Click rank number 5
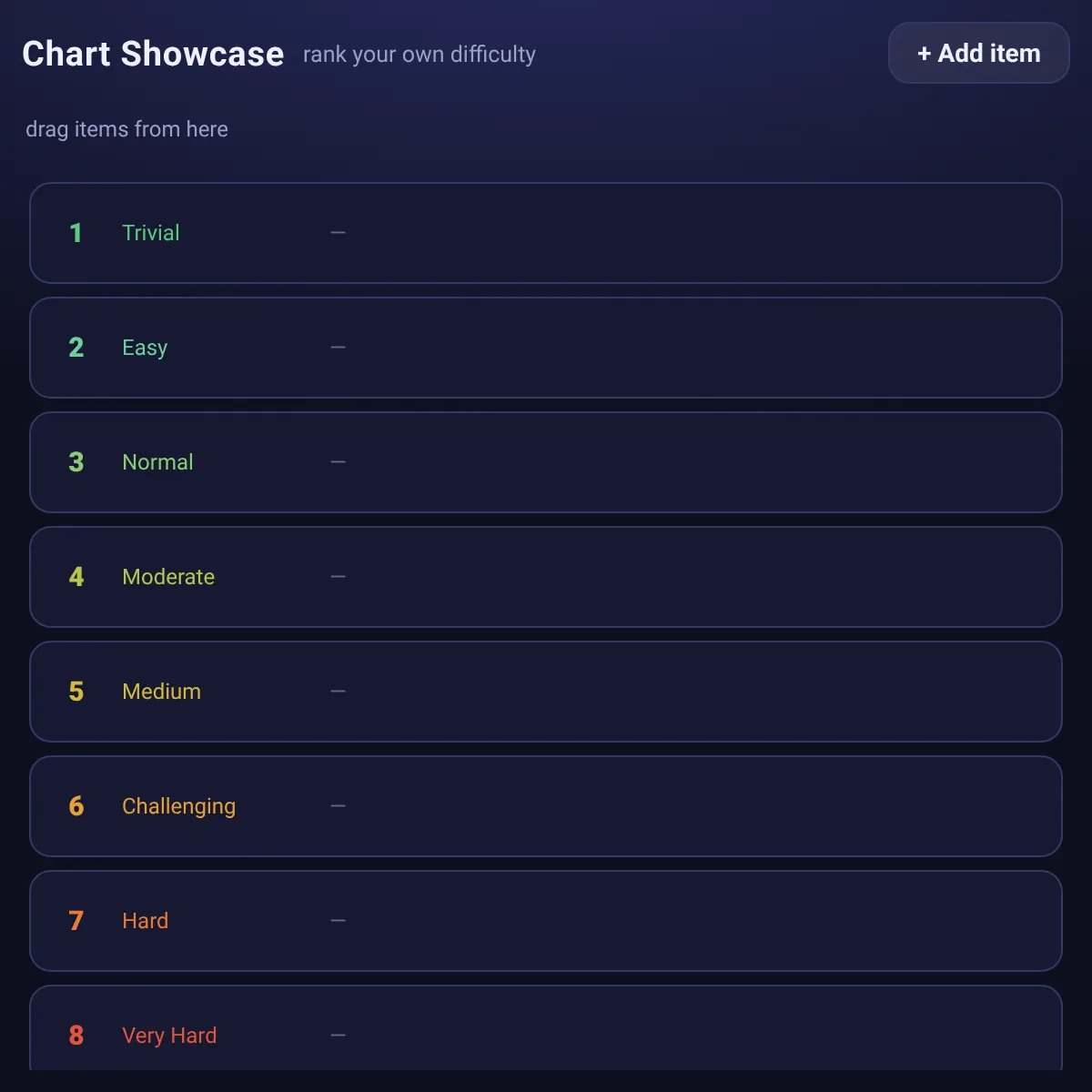 pos(76,692)
